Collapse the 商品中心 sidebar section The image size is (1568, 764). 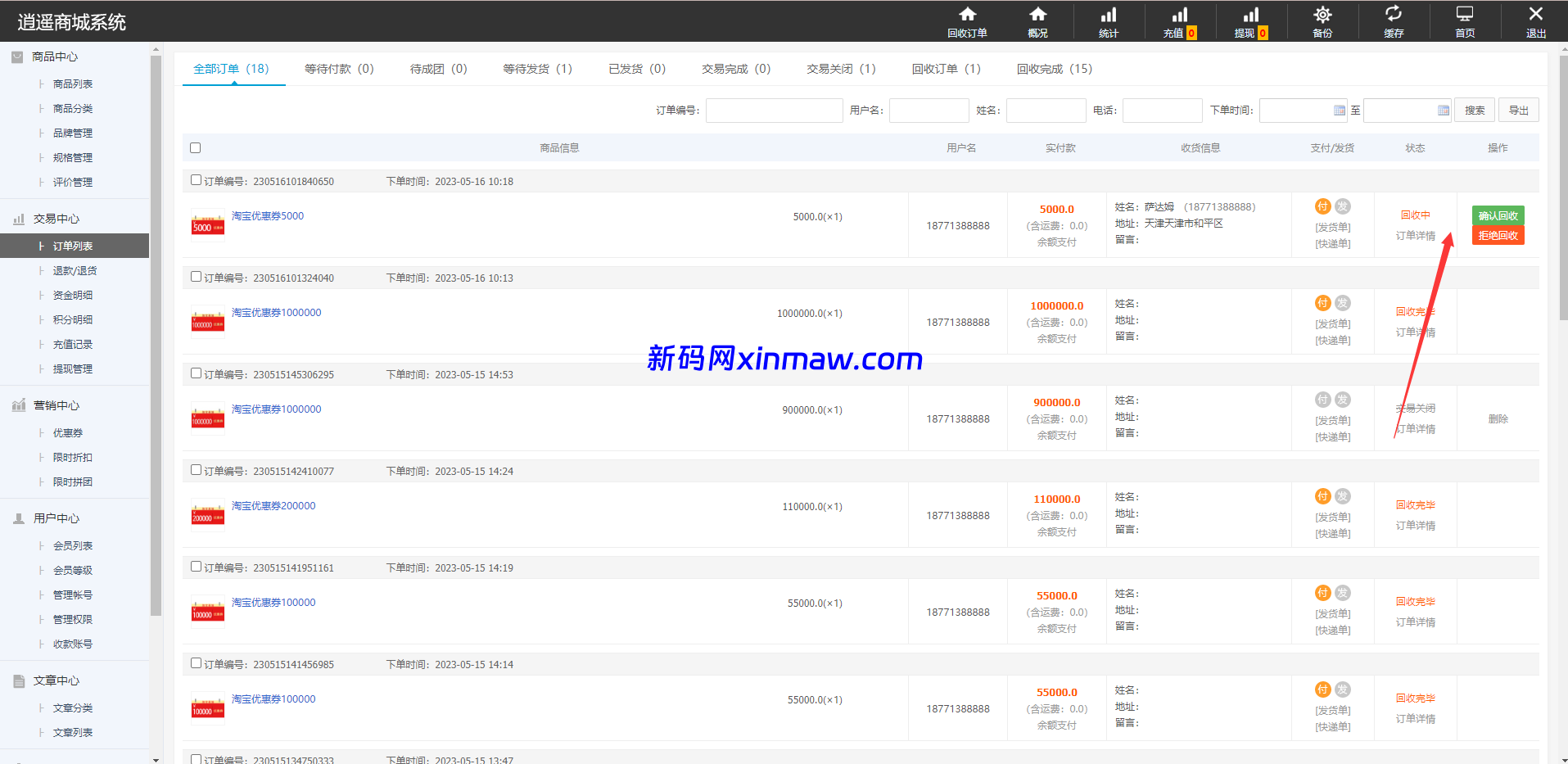[x=55, y=57]
